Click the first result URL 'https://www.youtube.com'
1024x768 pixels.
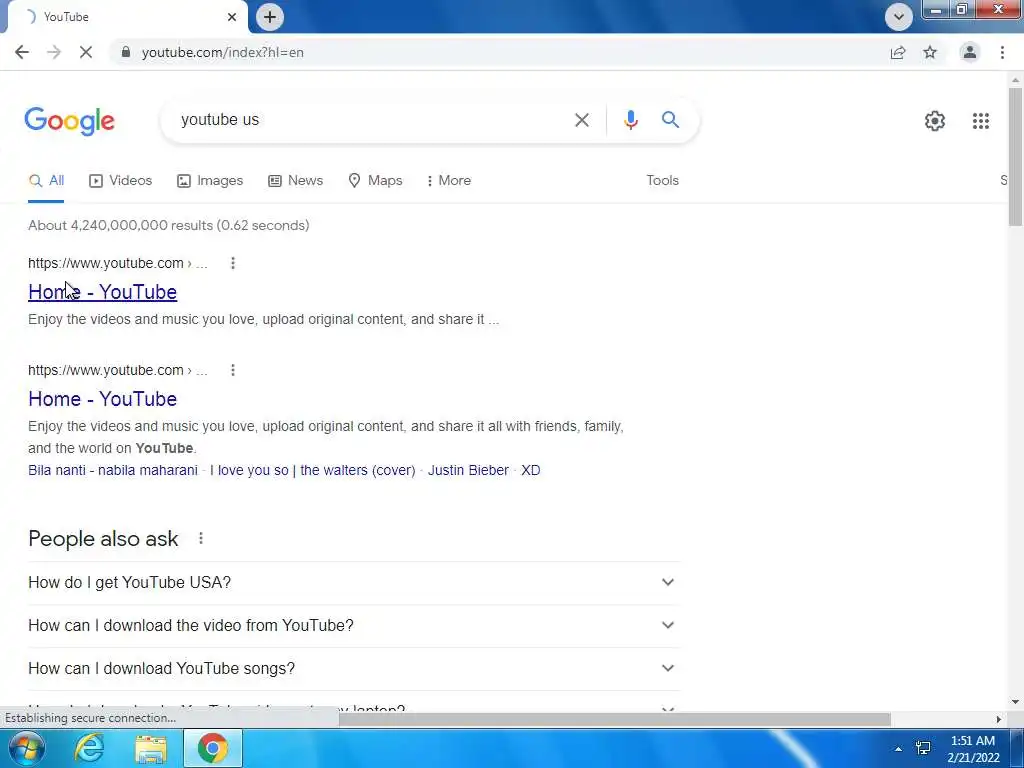(106, 263)
